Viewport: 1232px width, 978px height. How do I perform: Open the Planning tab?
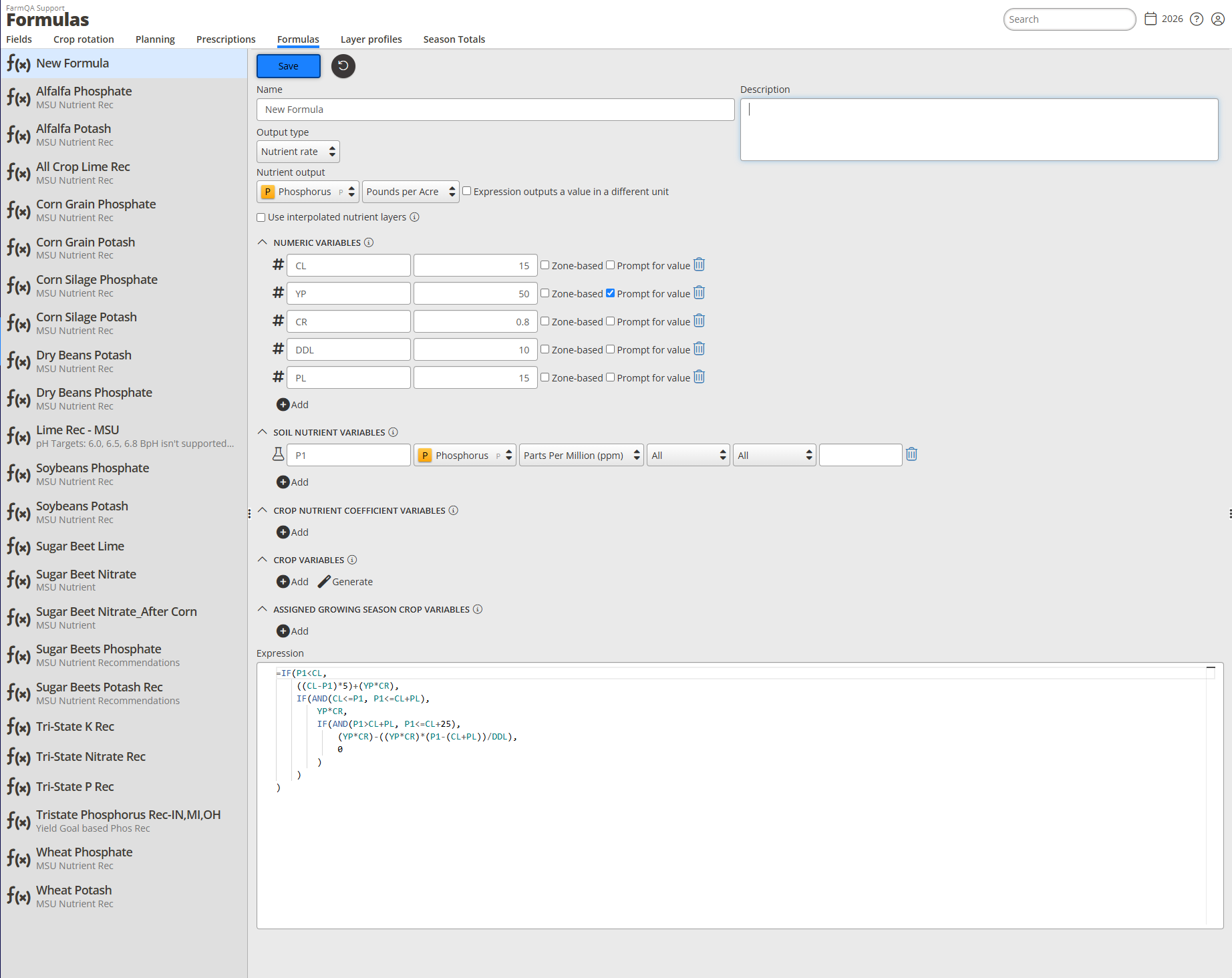tap(155, 39)
